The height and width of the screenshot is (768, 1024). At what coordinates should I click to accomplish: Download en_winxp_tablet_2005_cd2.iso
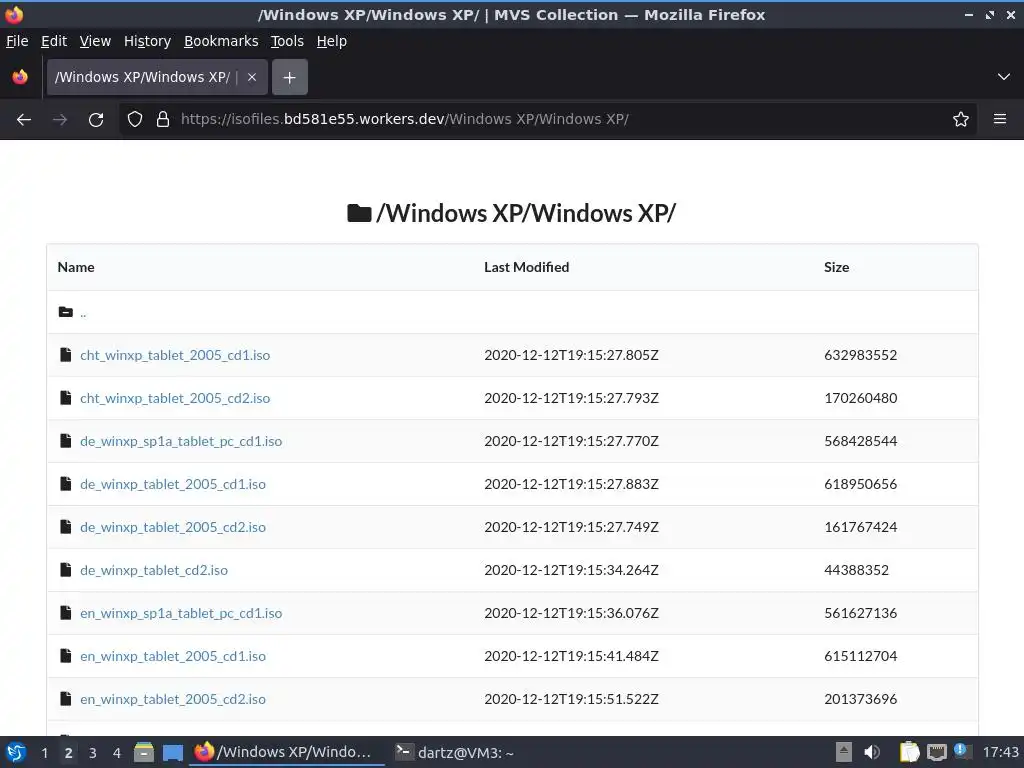[x=172, y=699]
